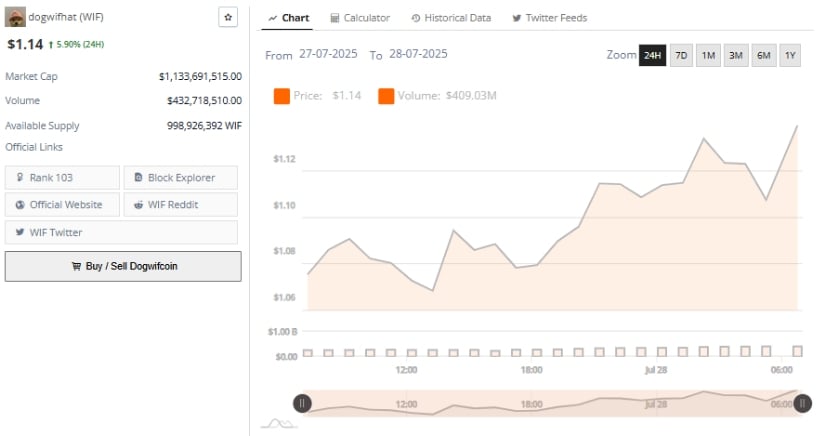Click the dogwifhat (WIF) title
Image resolution: width=825 pixels, height=436 pixels.
pyautogui.click(x=66, y=17)
